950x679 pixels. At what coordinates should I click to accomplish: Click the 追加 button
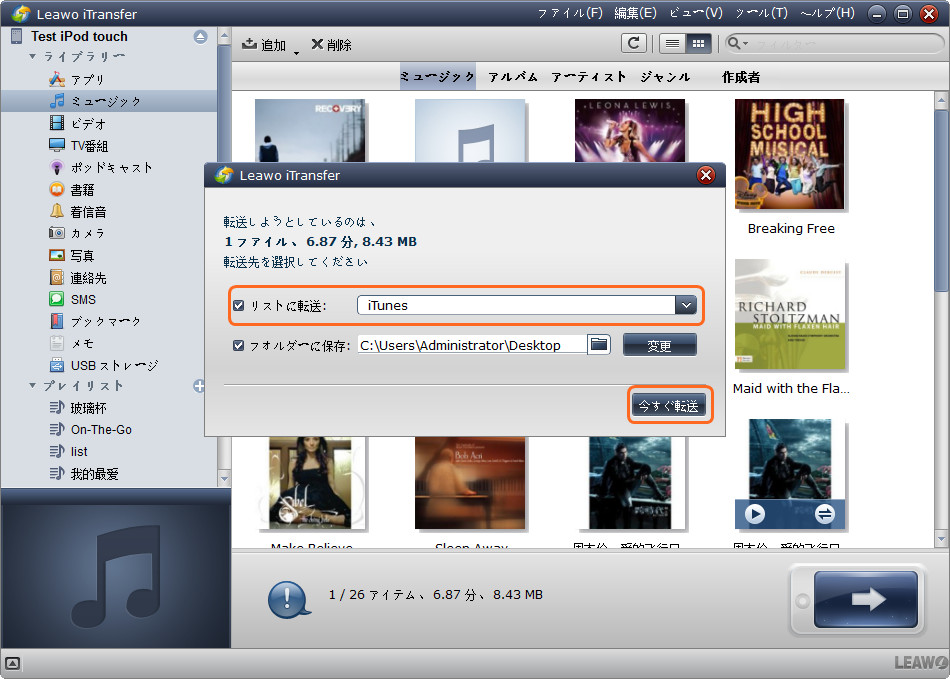[x=264, y=45]
